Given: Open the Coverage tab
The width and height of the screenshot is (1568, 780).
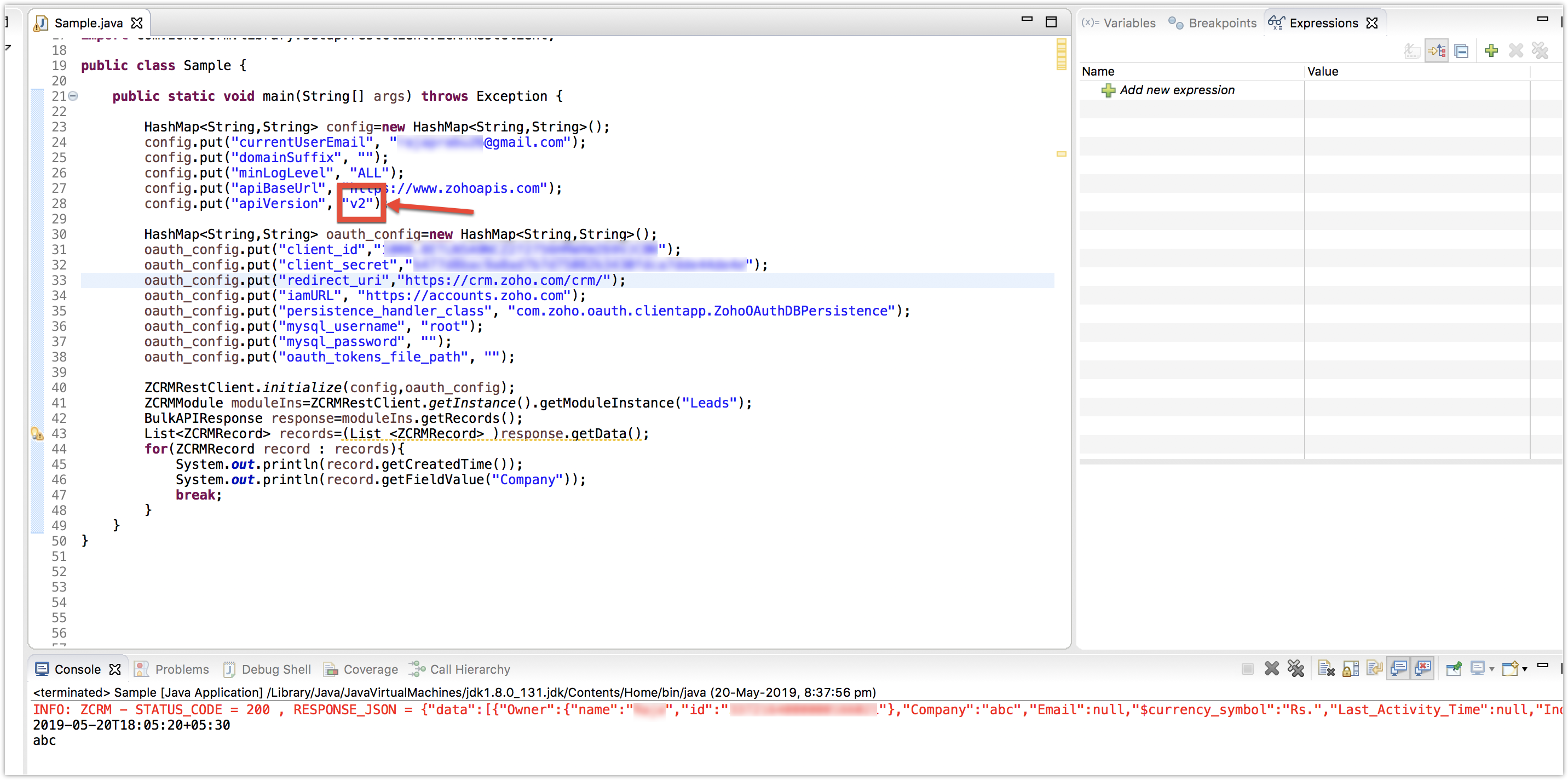Looking at the screenshot, I should coord(360,669).
